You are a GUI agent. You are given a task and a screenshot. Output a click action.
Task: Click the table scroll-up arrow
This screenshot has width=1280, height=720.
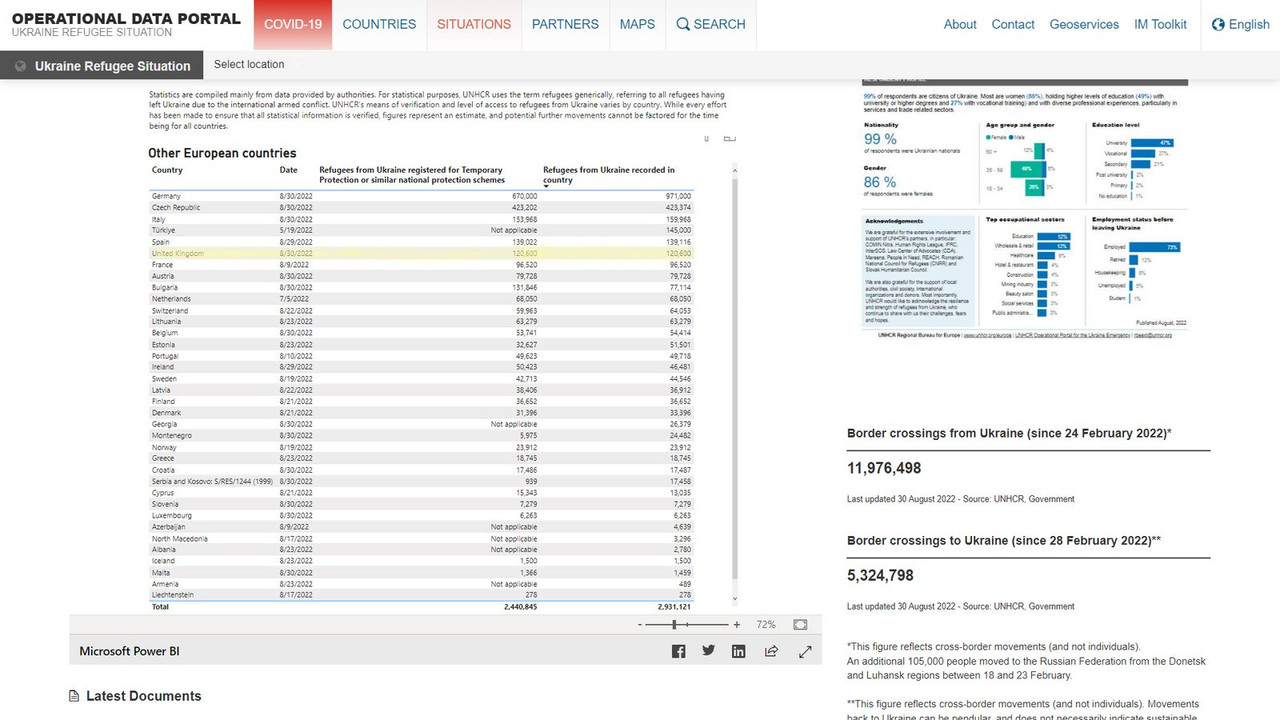736,170
